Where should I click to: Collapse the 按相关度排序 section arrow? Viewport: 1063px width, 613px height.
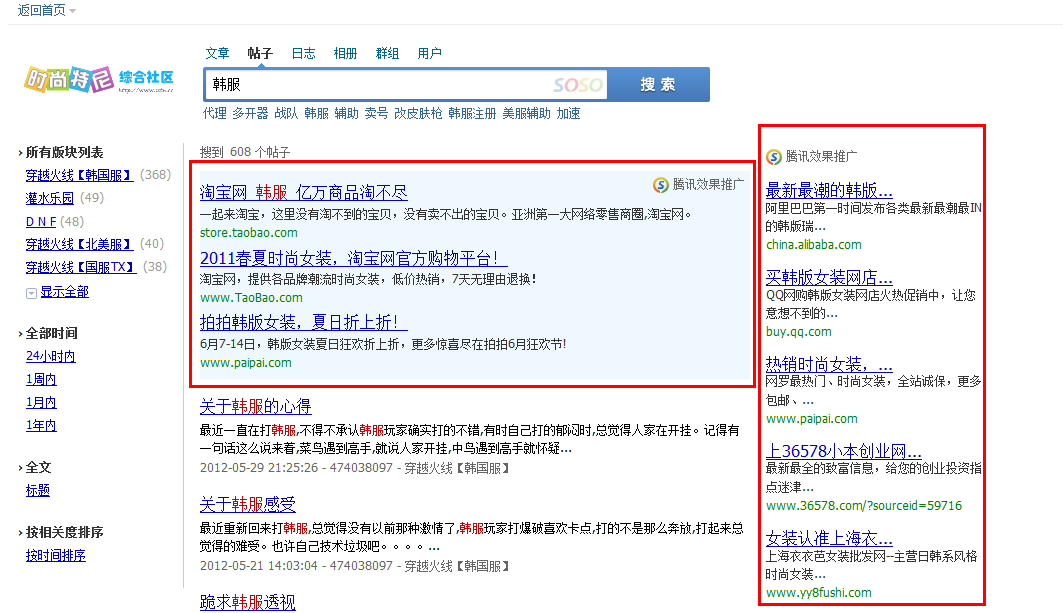20,533
